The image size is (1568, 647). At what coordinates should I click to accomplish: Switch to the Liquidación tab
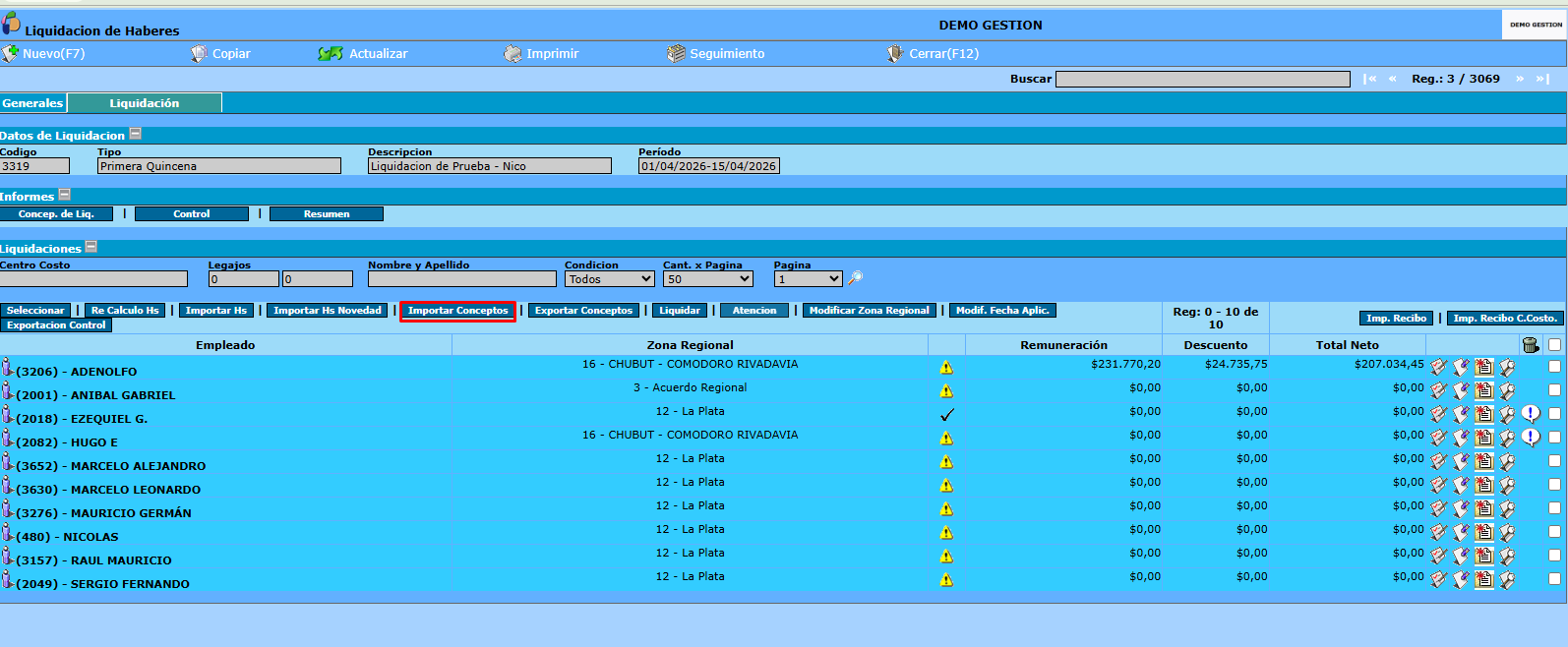point(145,102)
